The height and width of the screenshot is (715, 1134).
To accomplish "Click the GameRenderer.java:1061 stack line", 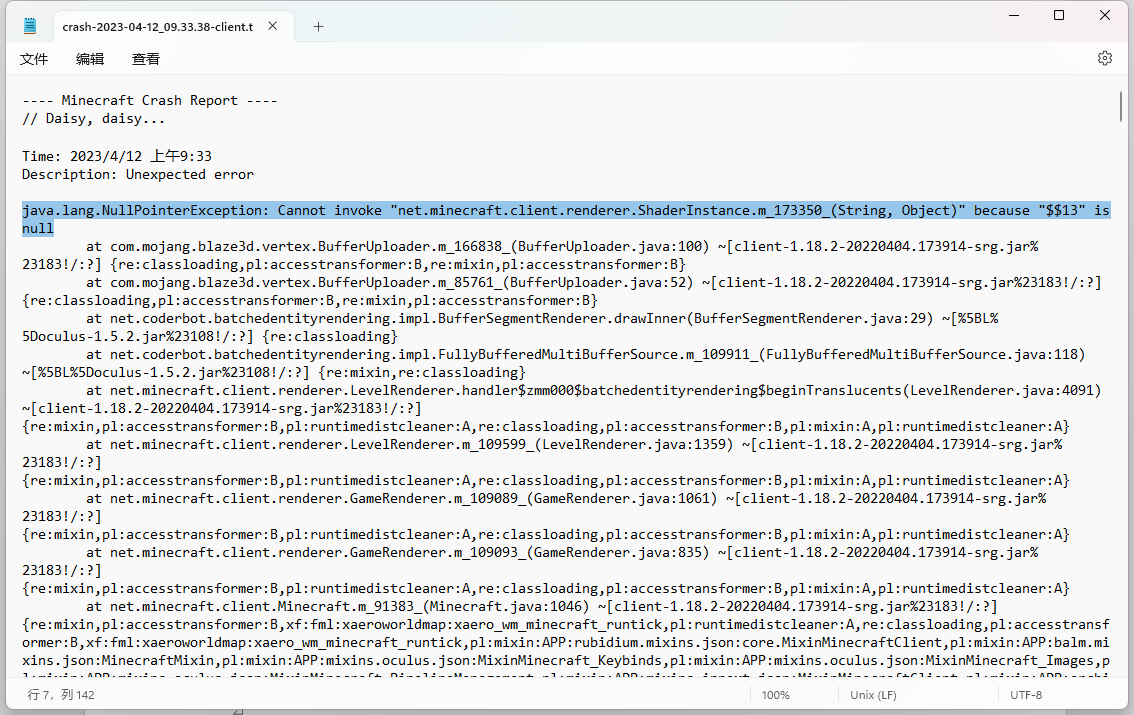I will [566, 498].
